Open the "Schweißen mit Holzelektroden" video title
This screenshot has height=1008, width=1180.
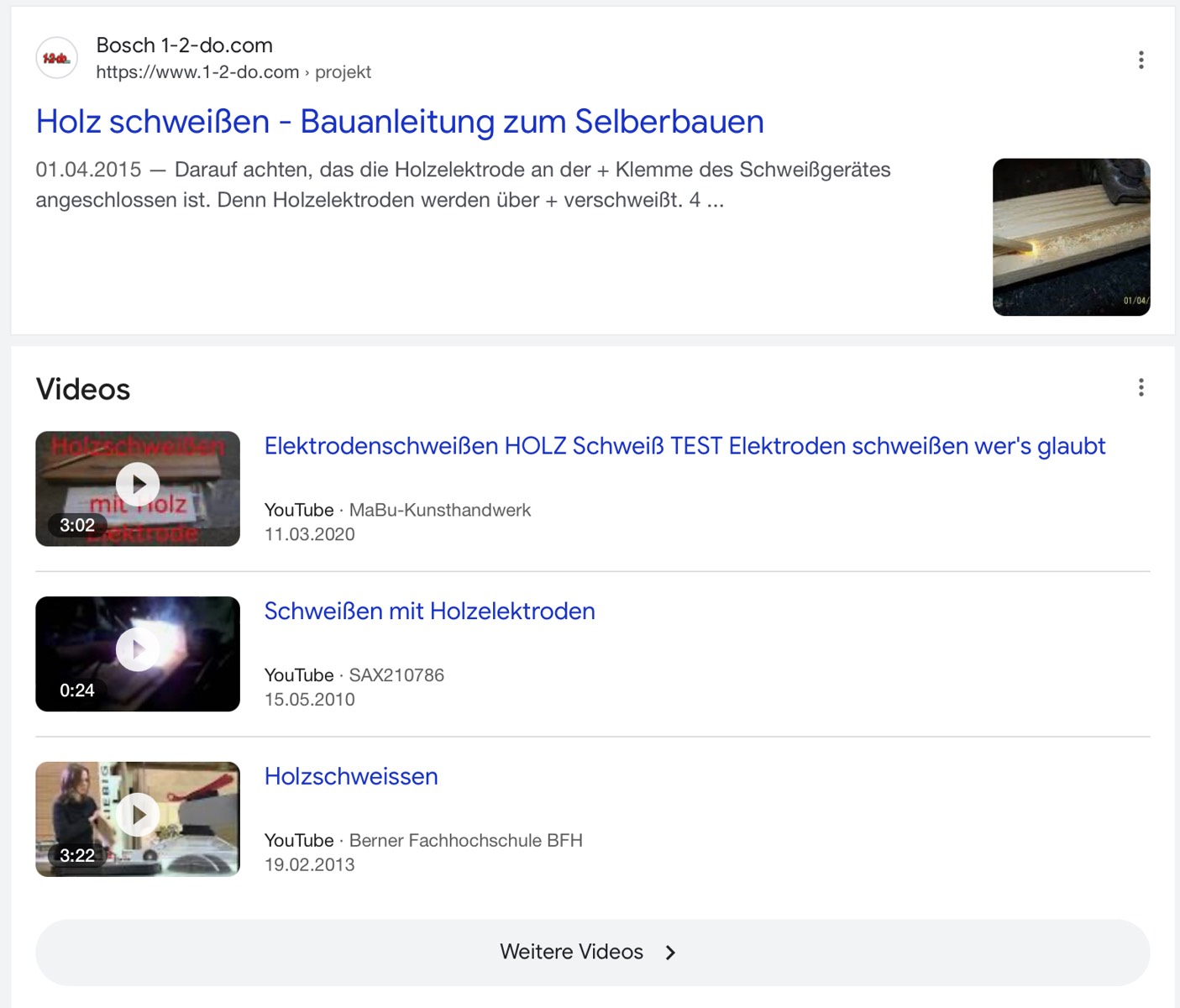click(x=429, y=612)
